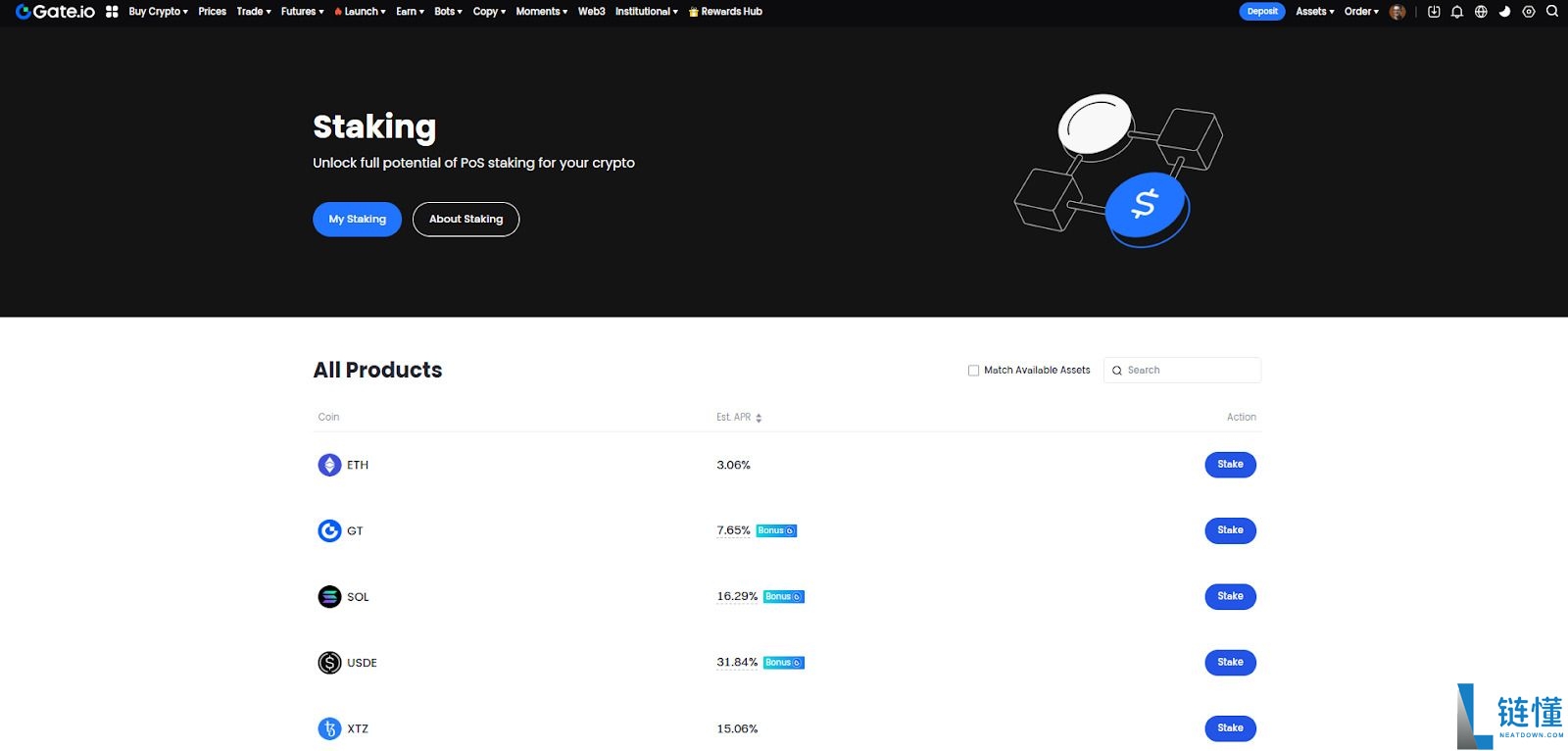The height and width of the screenshot is (751, 1568).
Task: Open Web3 page
Action: click(x=591, y=12)
